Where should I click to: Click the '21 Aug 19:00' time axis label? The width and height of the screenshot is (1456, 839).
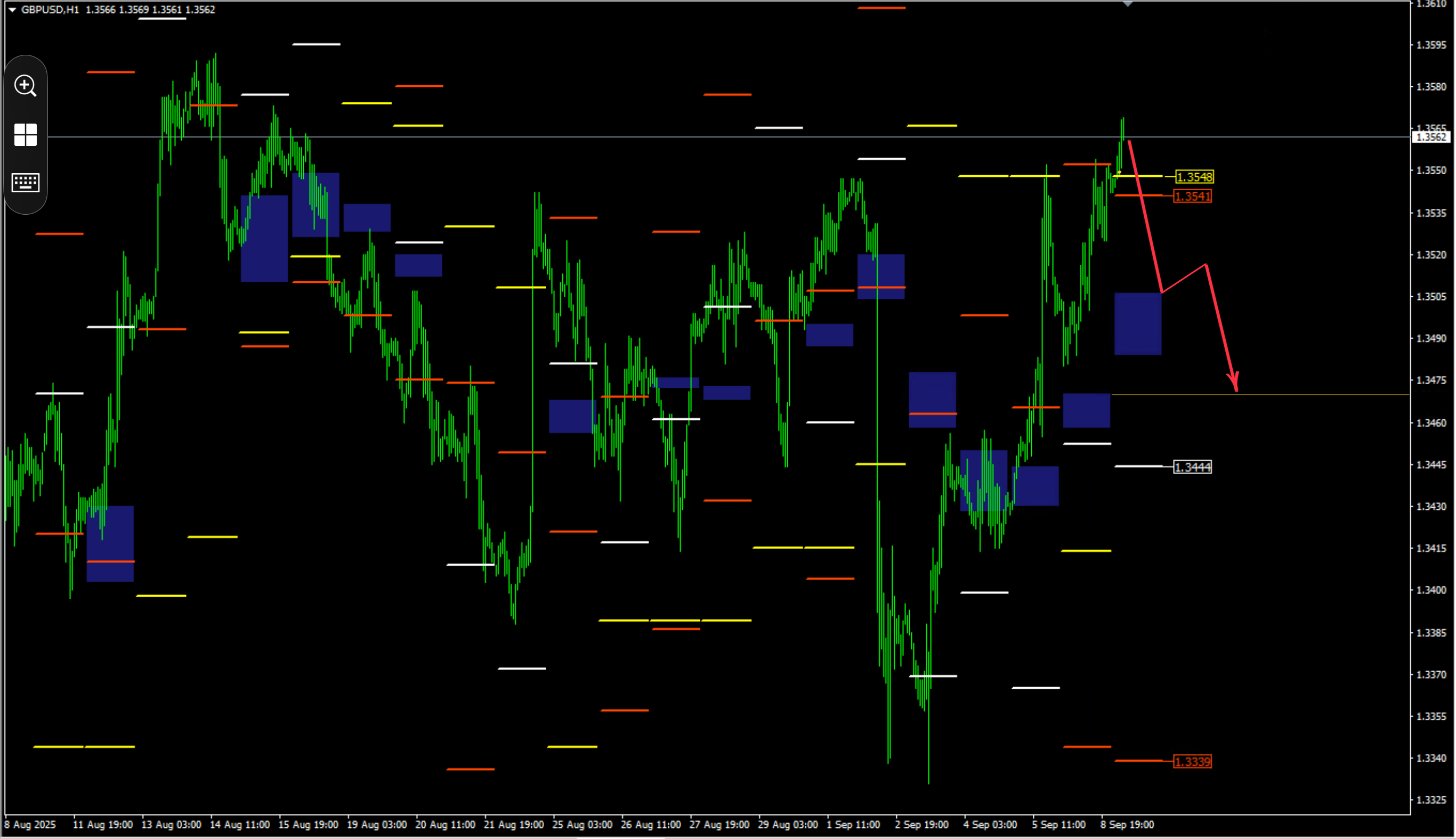(x=514, y=825)
